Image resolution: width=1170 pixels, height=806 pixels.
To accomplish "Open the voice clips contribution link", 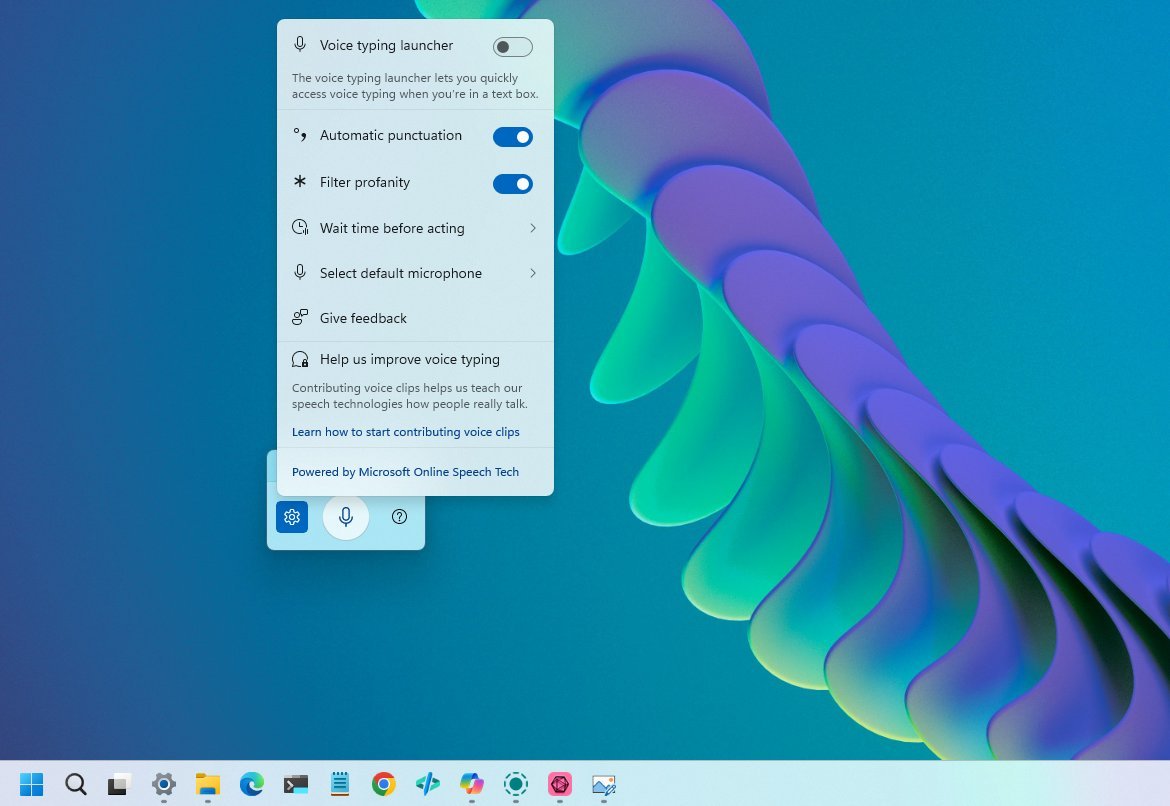I will (x=405, y=431).
